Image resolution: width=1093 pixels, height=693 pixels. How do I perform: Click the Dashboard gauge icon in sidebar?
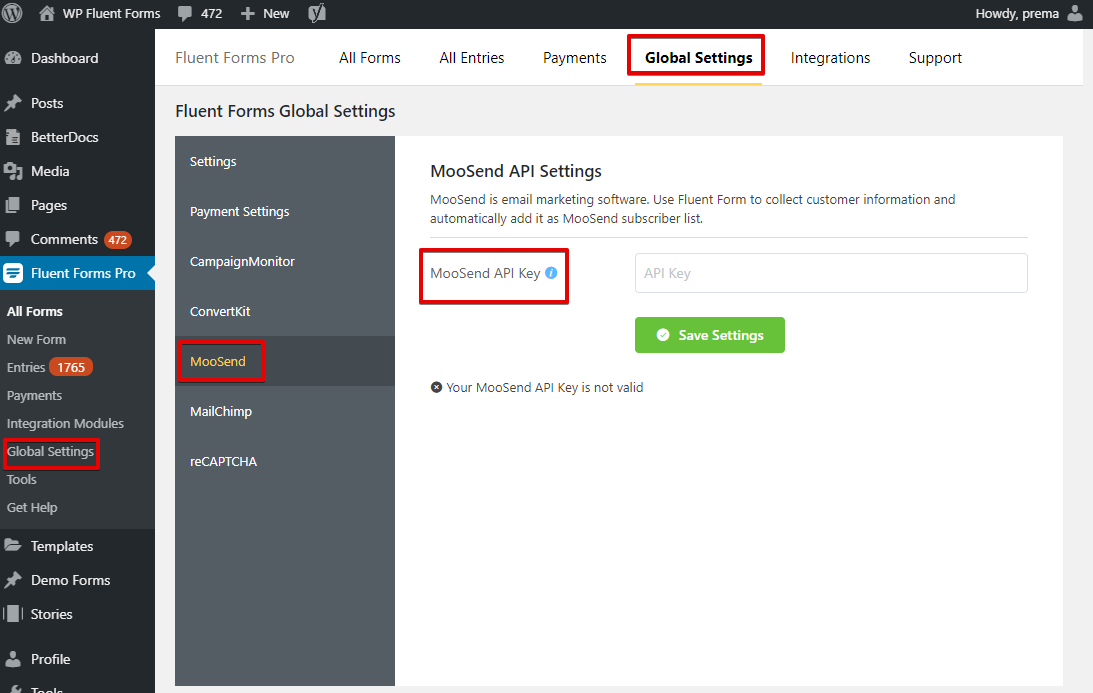click(13, 59)
